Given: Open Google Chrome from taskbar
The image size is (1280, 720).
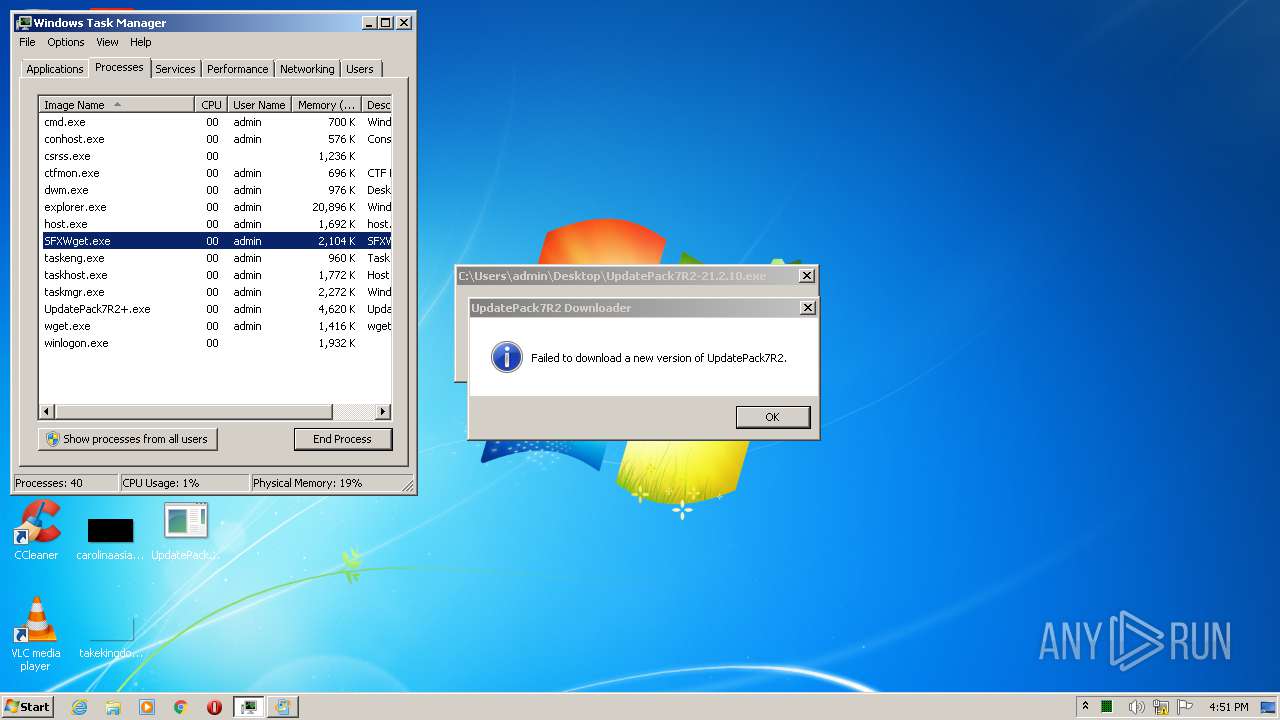Looking at the screenshot, I should pos(181,707).
